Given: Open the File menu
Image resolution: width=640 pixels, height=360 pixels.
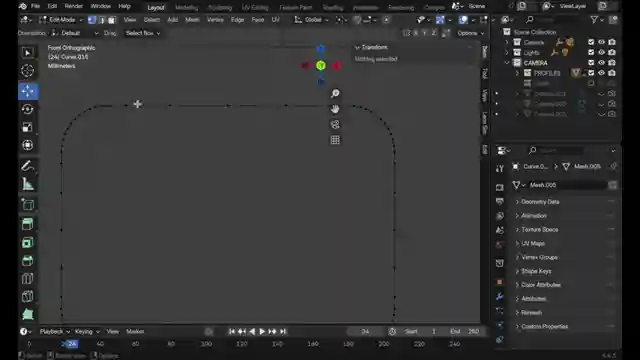Looking at the screenshot, I should click(x=36, y=6).
